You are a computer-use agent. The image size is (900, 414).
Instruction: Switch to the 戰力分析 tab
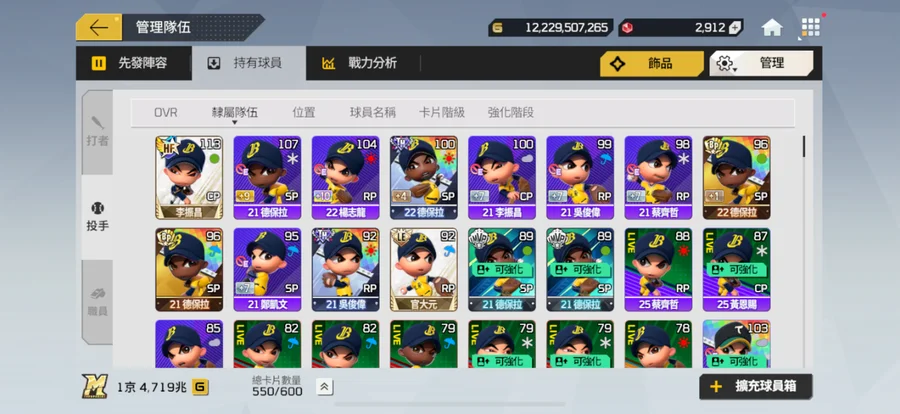coord(362,63)
